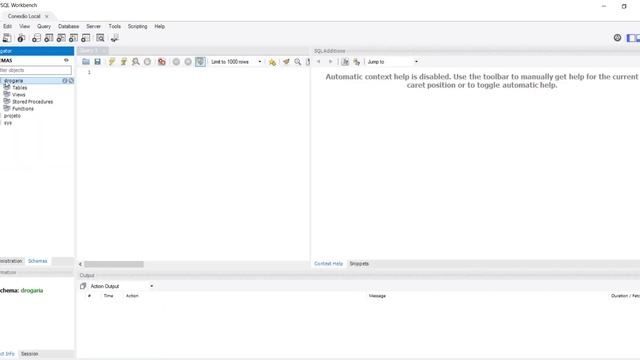The height and width of the screenshot is (360, 640).
Task: Toggle the auto-commit mode button
Action: pyautogui.click(x=200, y=62)
